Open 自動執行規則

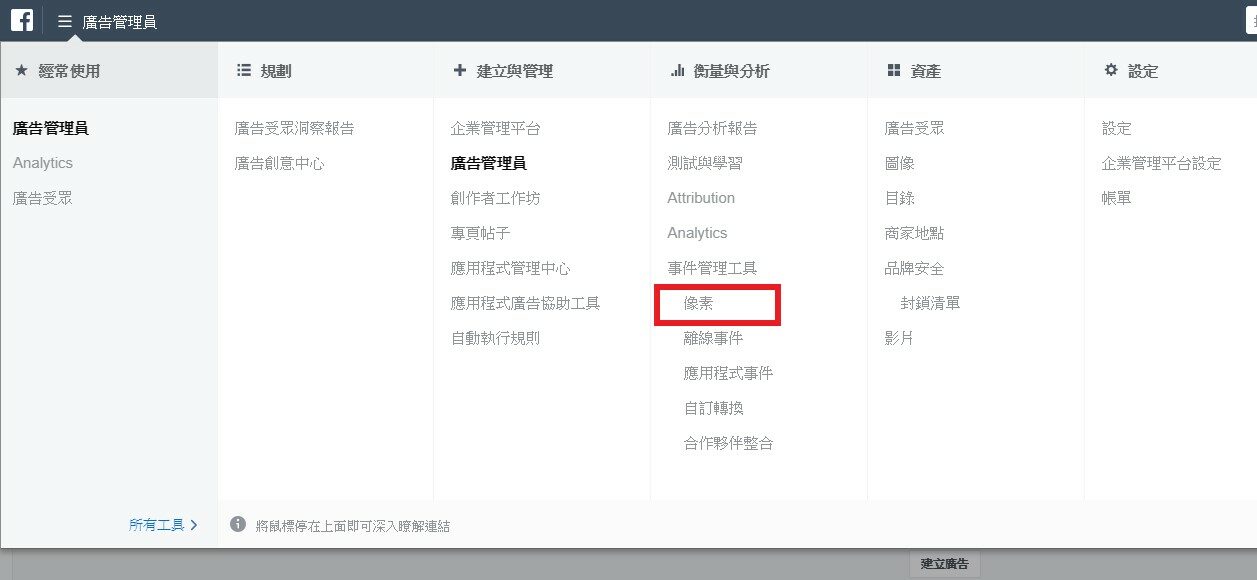[x=496, y=338]
